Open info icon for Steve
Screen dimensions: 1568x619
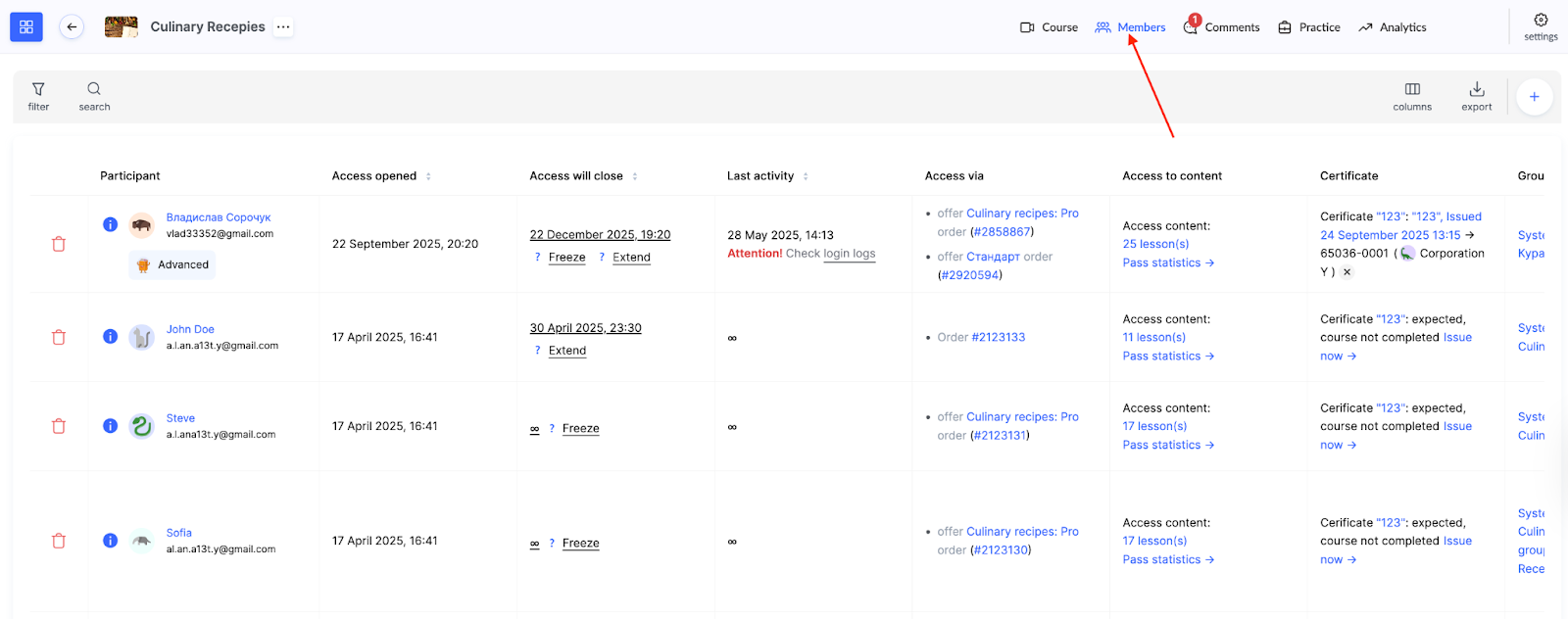click(111, 426)
